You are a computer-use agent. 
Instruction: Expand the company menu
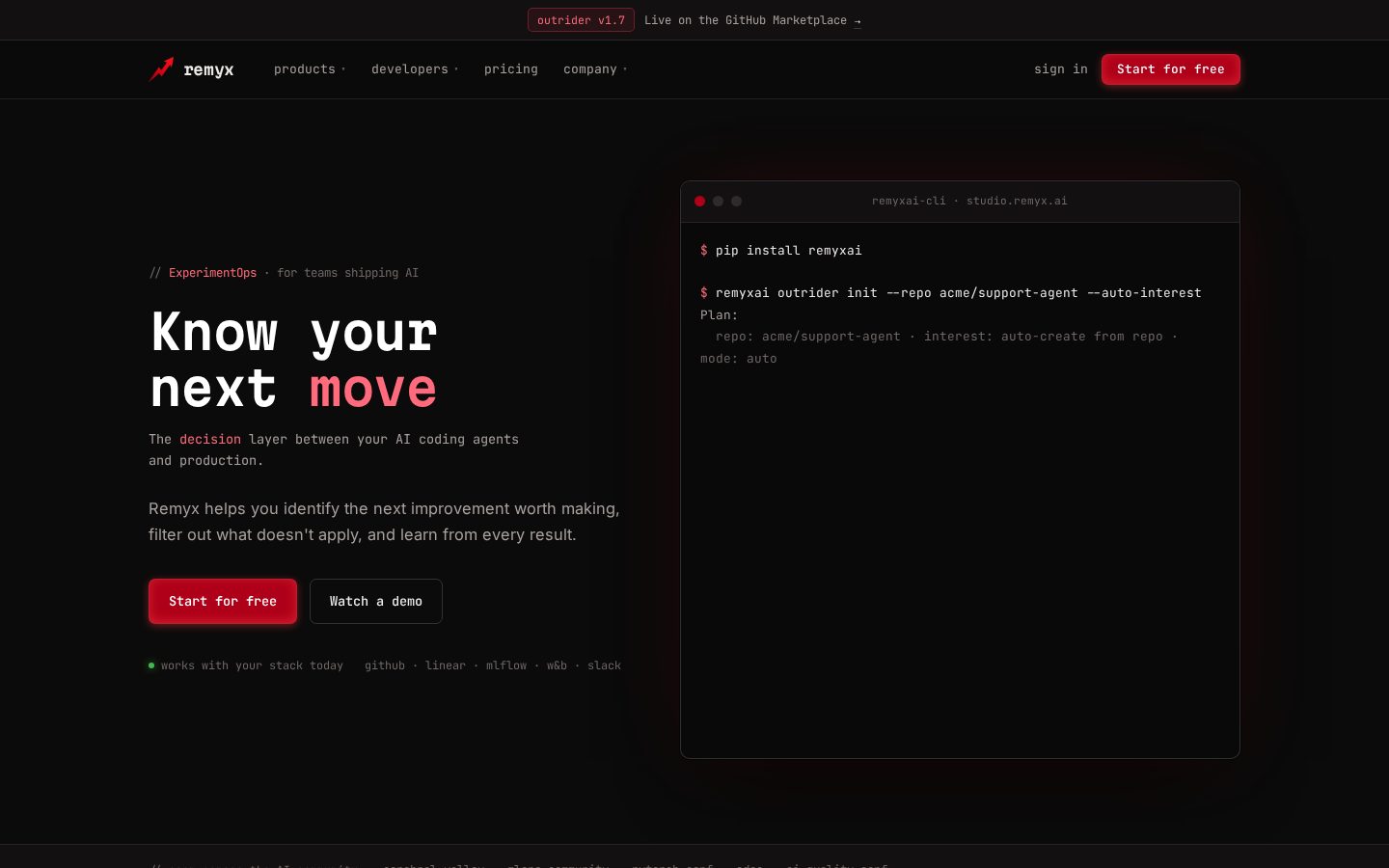pos(595,69)
